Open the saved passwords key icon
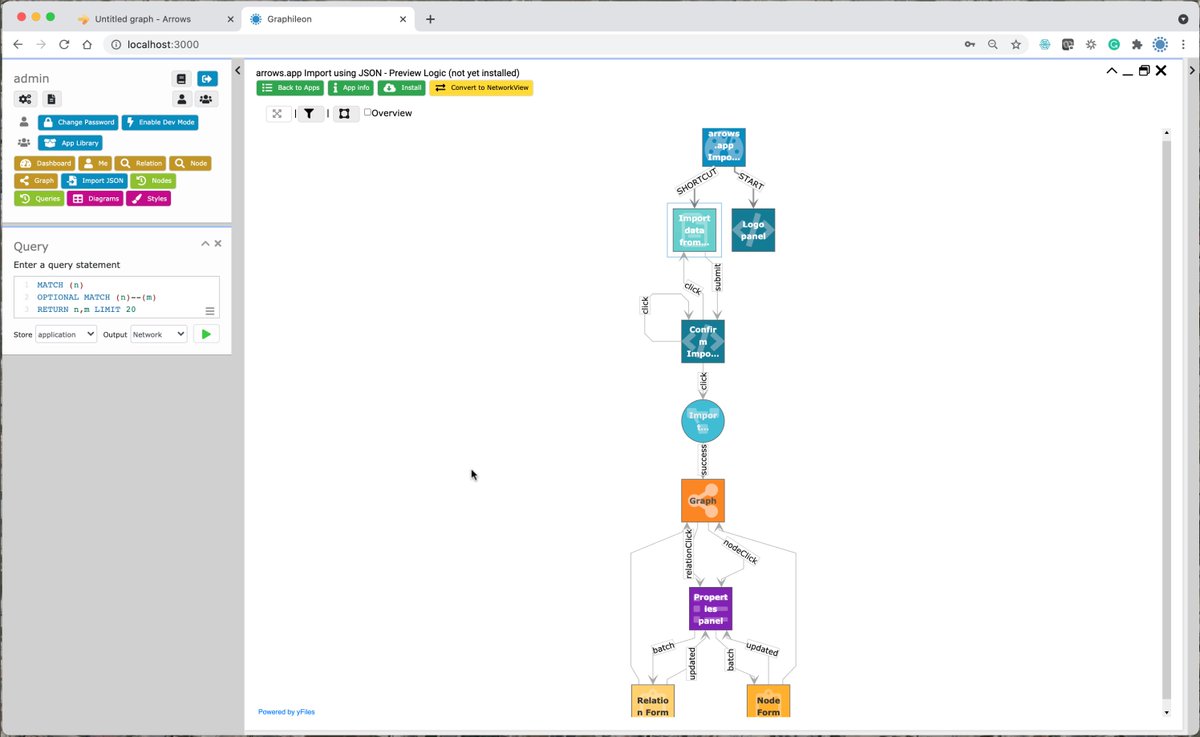 [x=969, y=44]
